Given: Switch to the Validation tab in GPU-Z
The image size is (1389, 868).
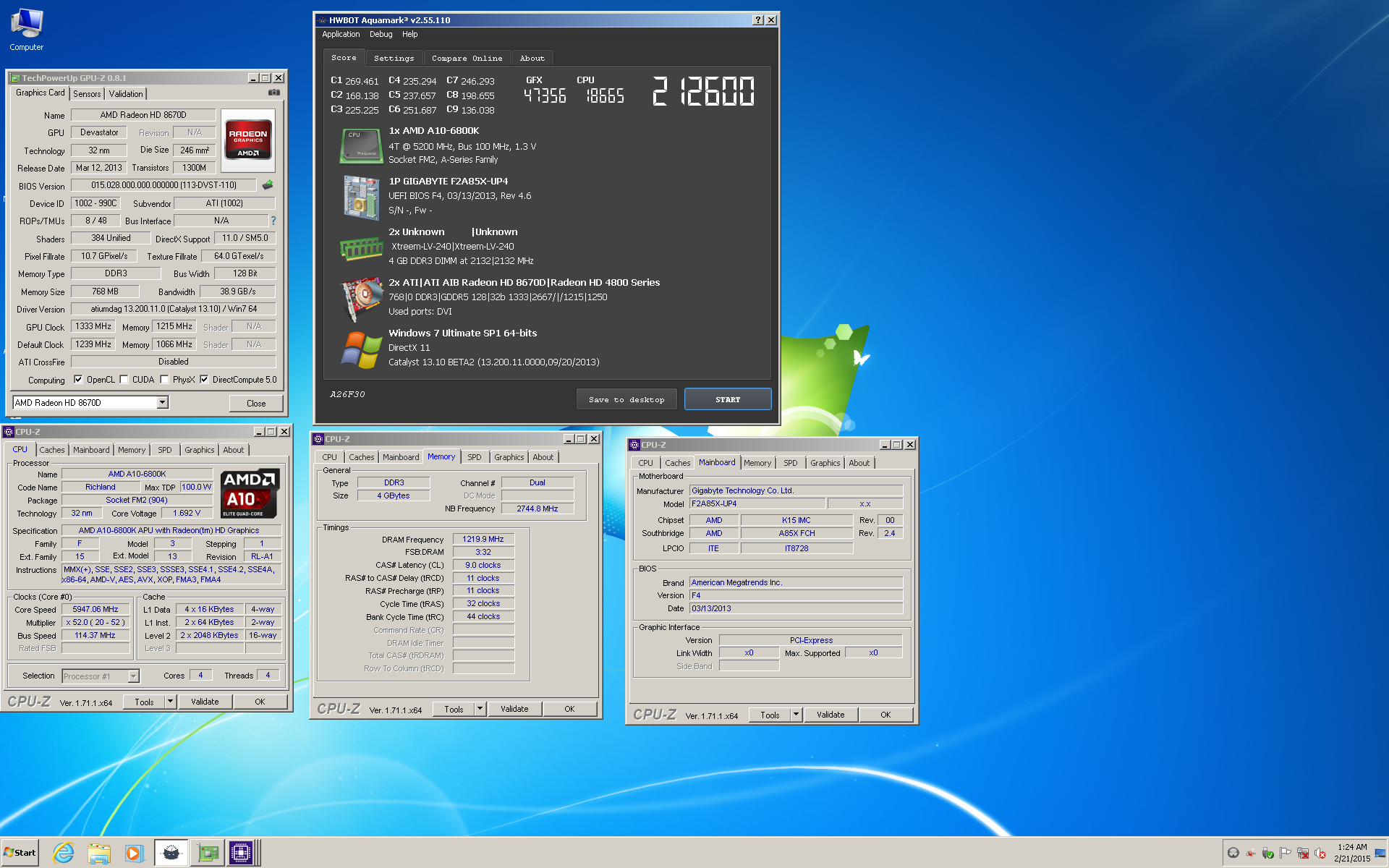Looking at the screenshot, I should click(126, 94).
